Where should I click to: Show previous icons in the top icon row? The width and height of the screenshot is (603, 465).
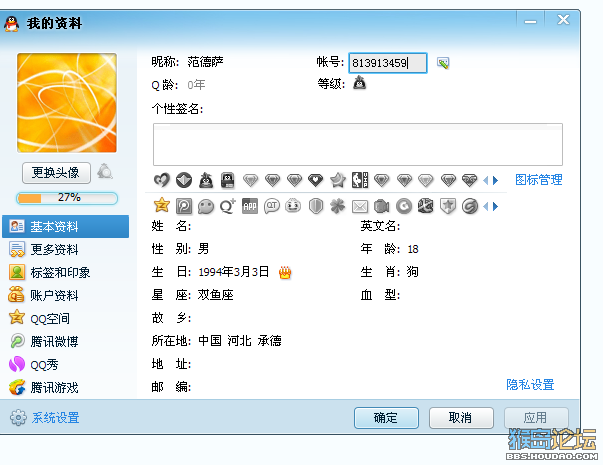click(486, 180)
